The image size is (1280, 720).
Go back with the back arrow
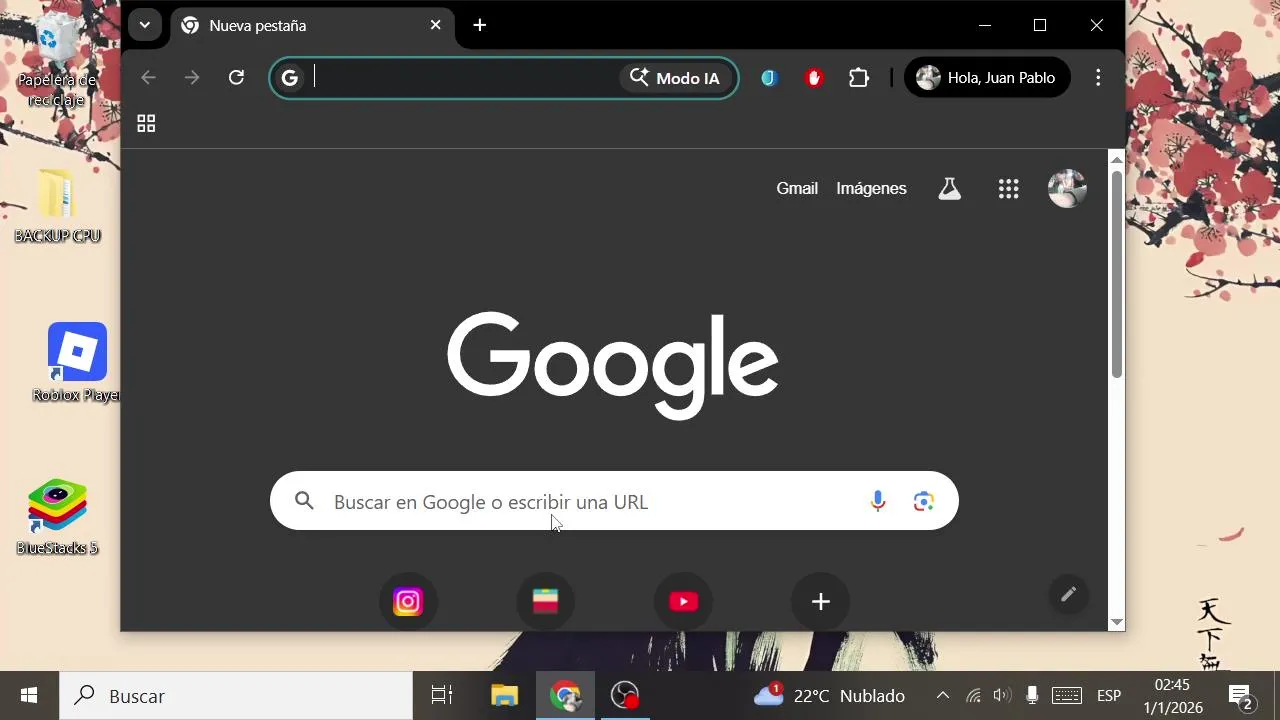(x=148, y=78)
